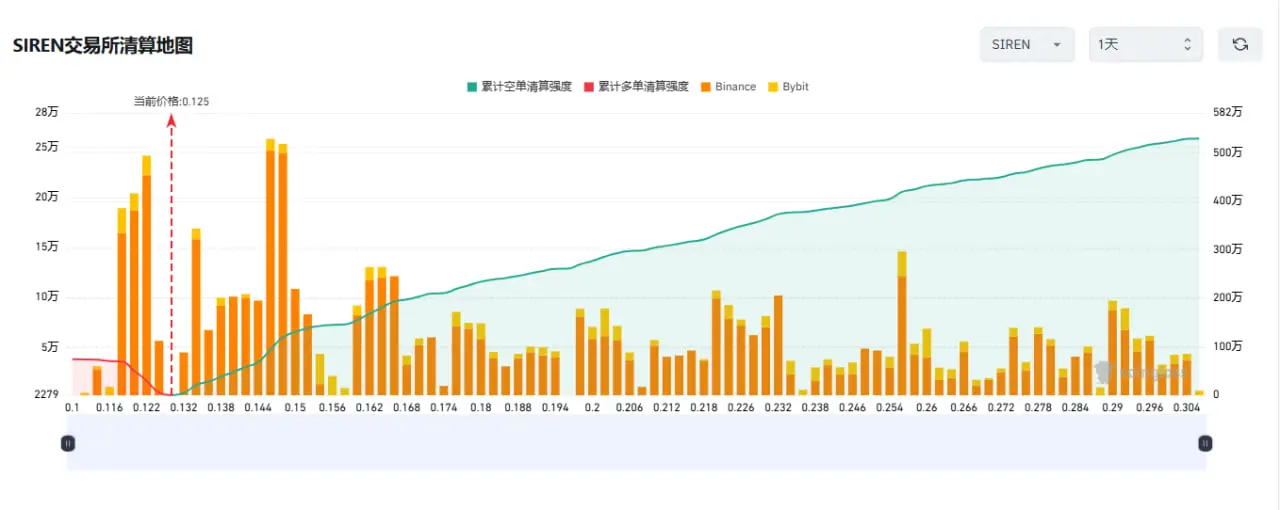Viewport: 1280px width, 510px height.
Task: Click the red legend color marker
Action: 589,87
